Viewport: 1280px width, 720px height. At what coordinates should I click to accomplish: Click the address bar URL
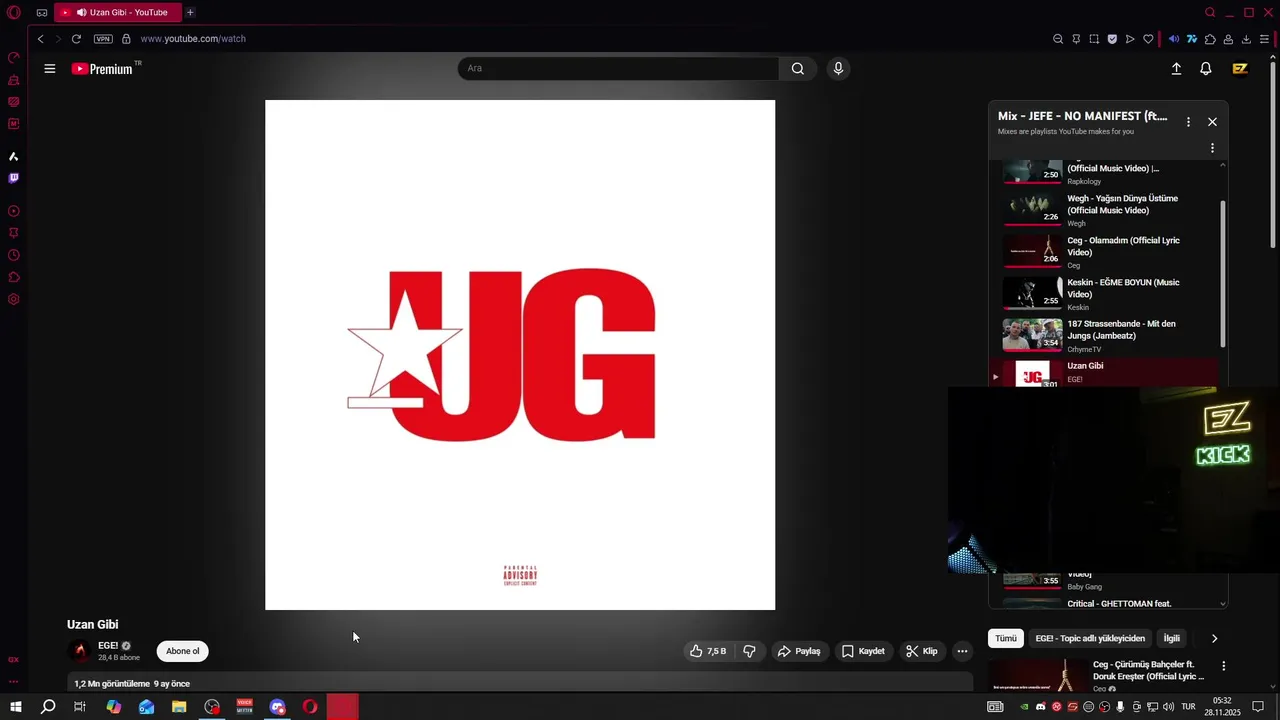tap(193, 39)
